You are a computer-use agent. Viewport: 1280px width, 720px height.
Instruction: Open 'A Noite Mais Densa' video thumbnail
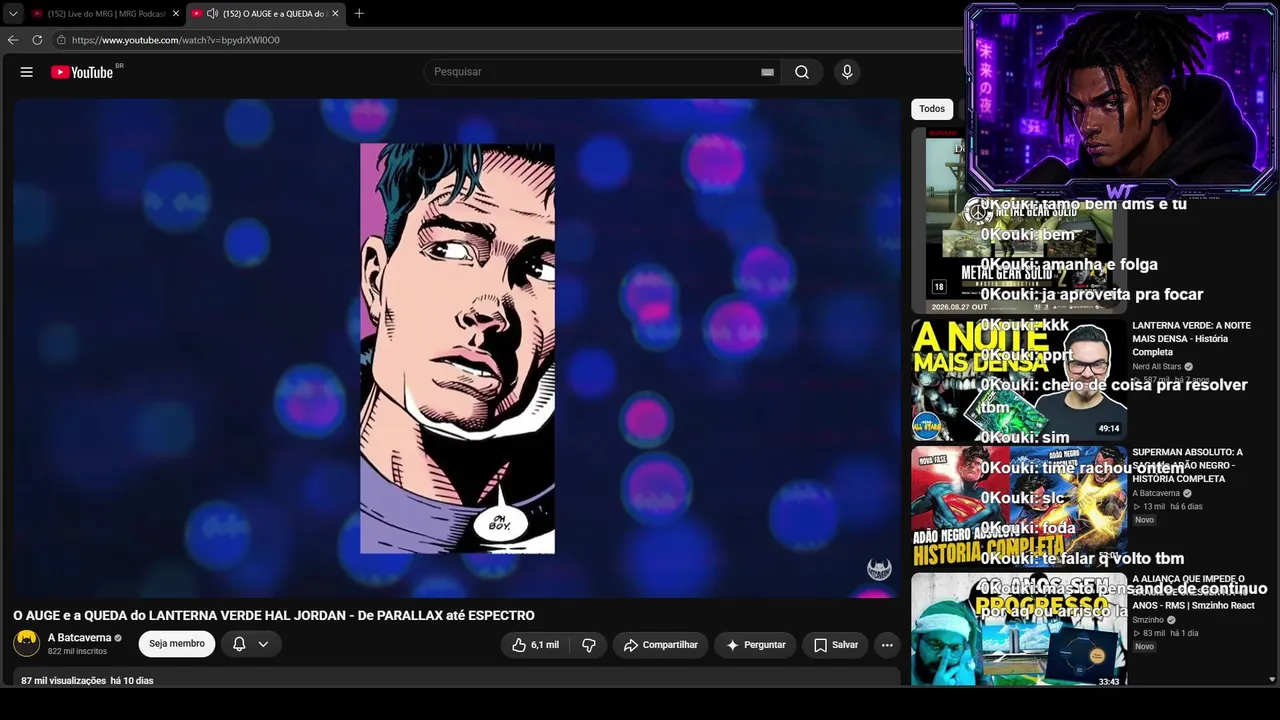[x=1019, y=380]
